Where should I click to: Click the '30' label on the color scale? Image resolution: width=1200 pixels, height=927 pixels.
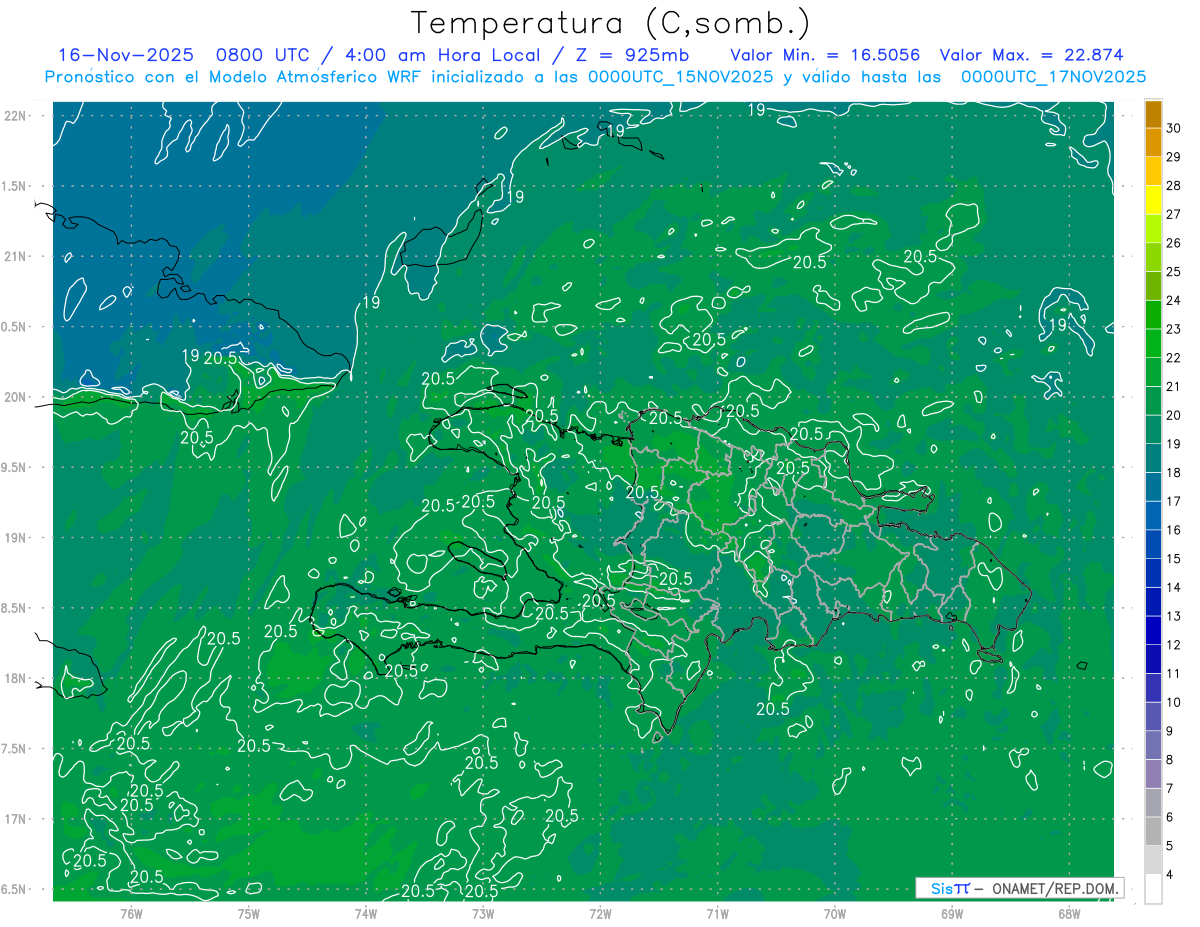point(1174,128)
